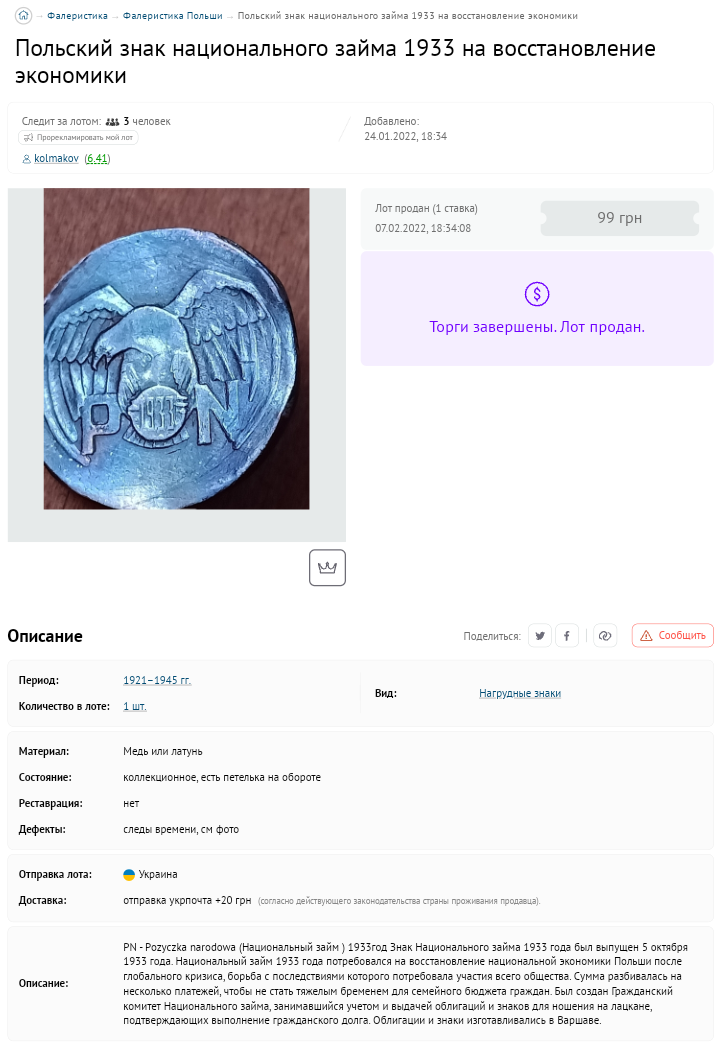
Task: Open the Нагрудные знаки category link
Action: 520,693
